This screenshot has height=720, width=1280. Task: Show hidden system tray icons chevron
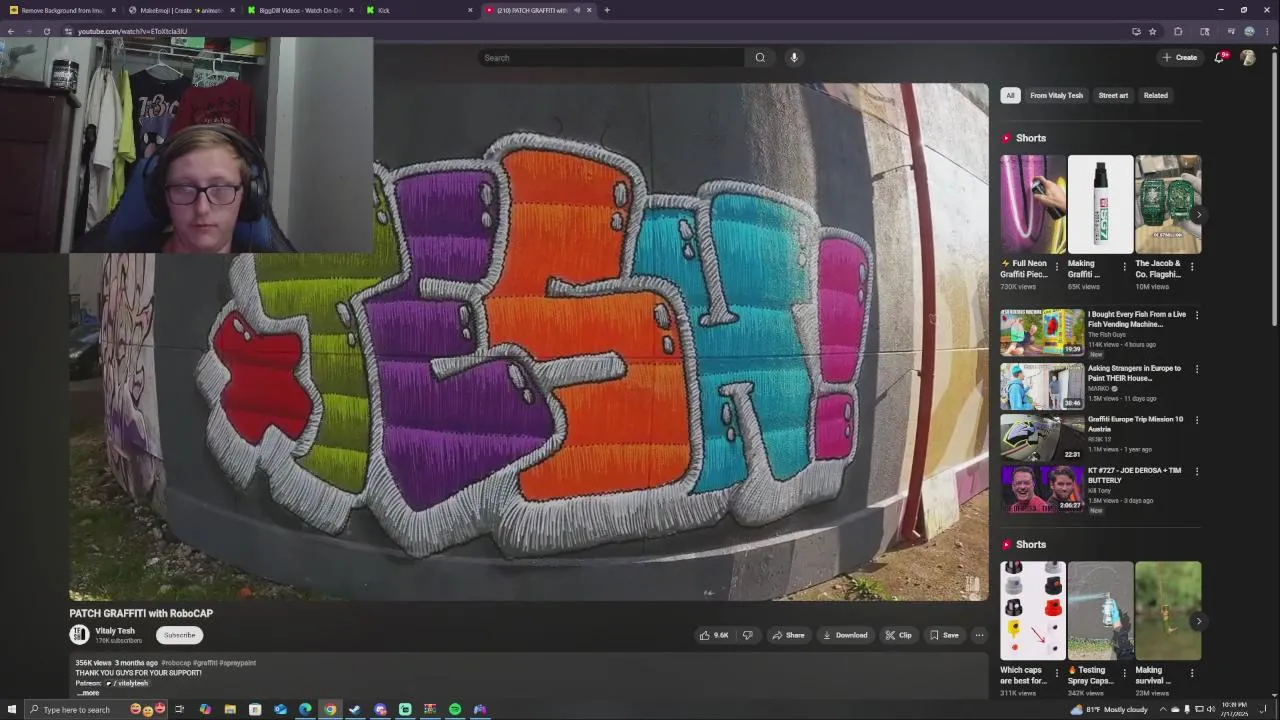click(1163, 709)
